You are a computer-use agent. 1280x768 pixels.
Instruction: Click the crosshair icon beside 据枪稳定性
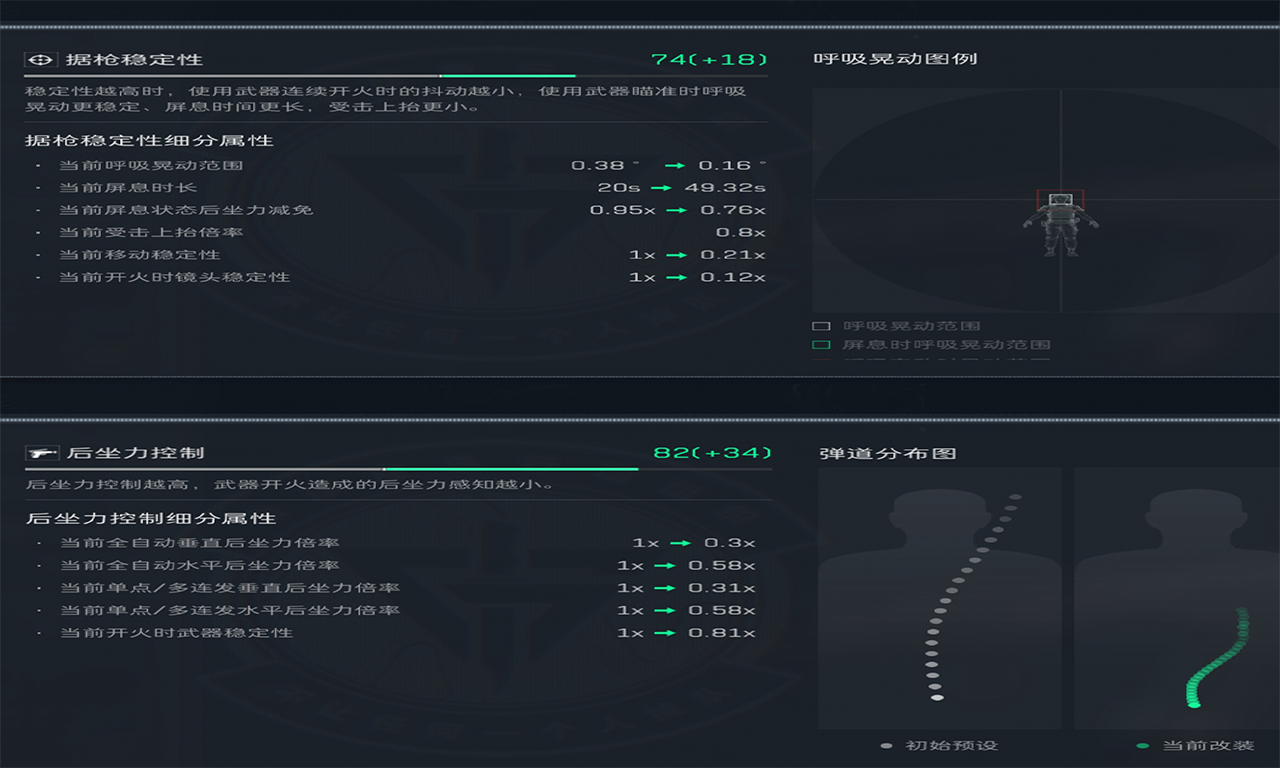coord(43,60)
